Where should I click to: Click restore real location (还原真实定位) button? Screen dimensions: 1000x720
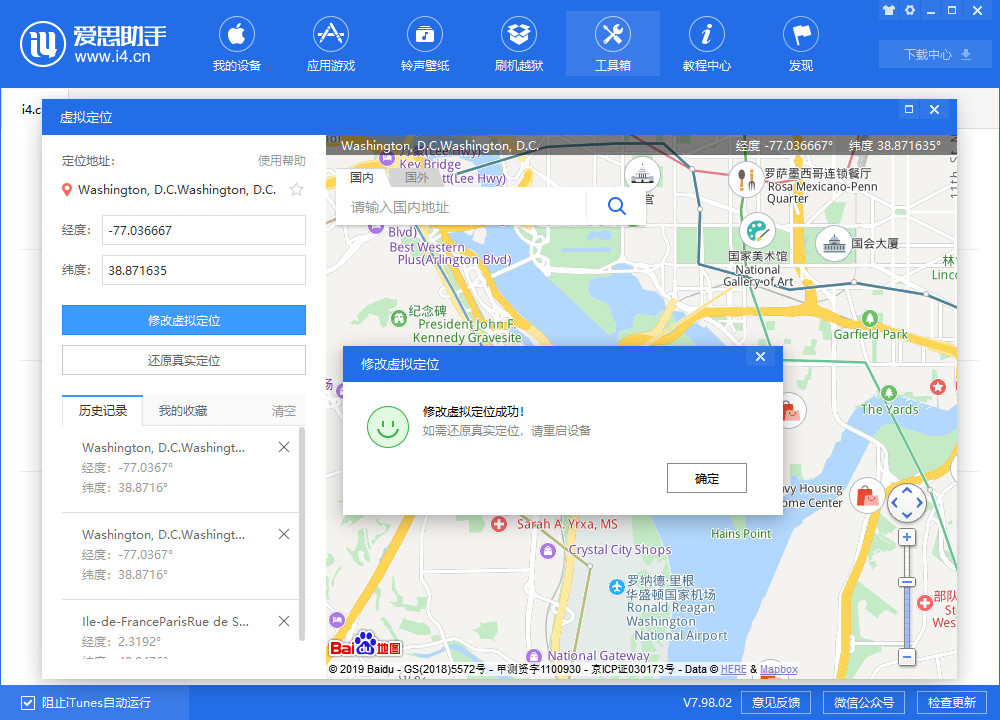click(184, 360)
